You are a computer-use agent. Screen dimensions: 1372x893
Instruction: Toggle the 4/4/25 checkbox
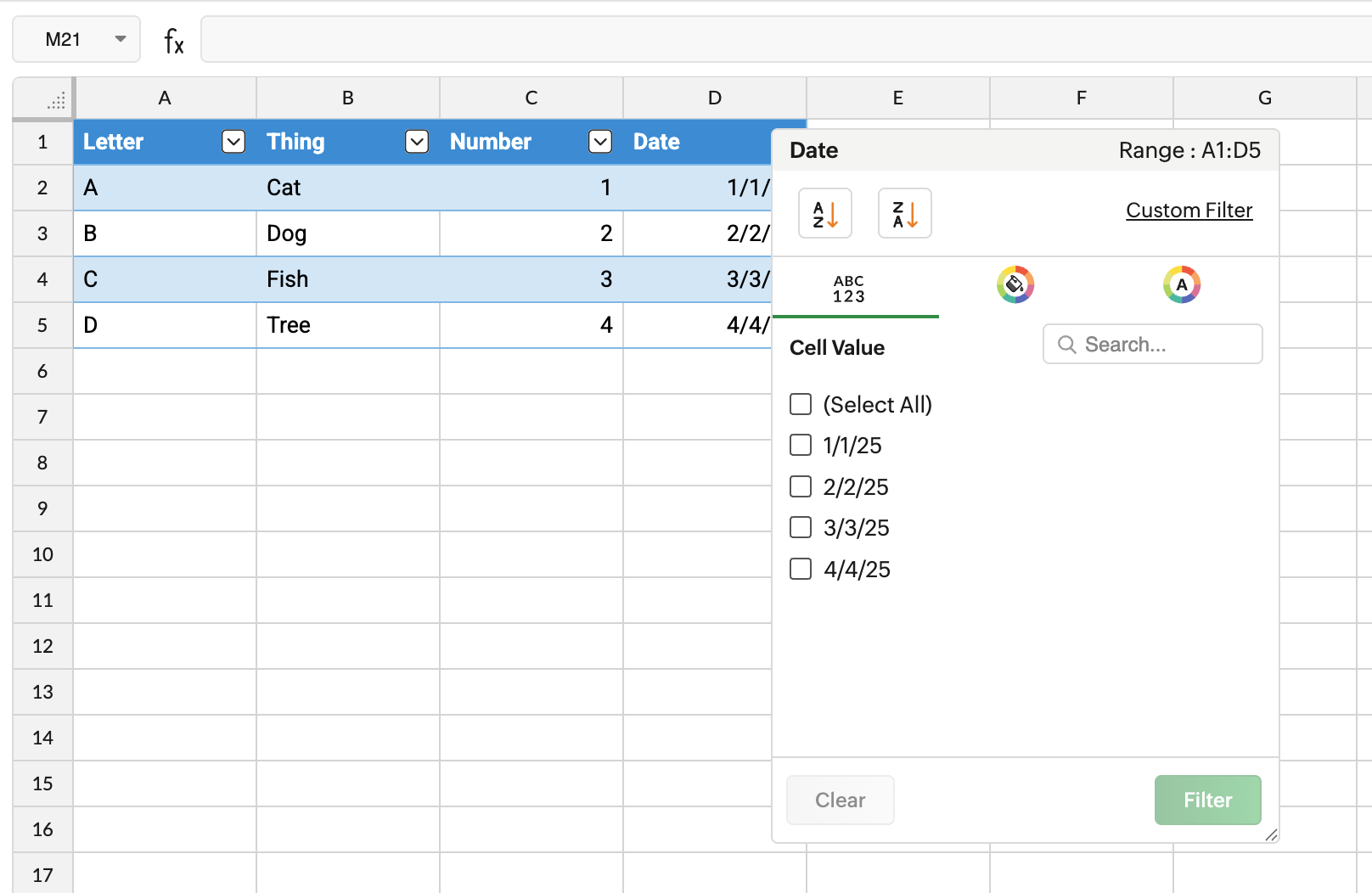pyautogui.click(x=801, y=569)
